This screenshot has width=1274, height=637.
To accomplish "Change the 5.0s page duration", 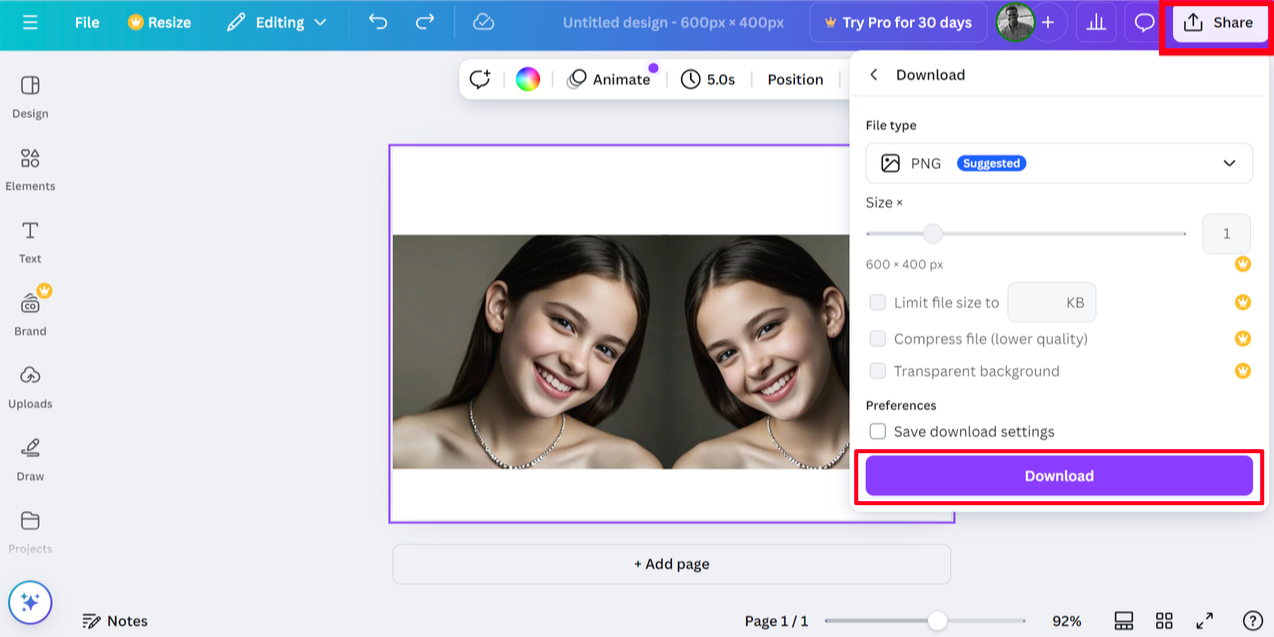I will (708, 79).
